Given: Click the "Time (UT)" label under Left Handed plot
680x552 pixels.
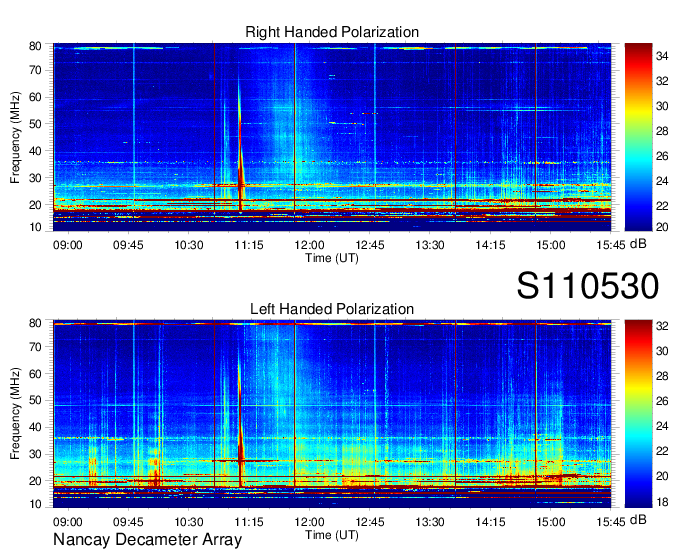Looking at the screenshot, I should (332, 536).
